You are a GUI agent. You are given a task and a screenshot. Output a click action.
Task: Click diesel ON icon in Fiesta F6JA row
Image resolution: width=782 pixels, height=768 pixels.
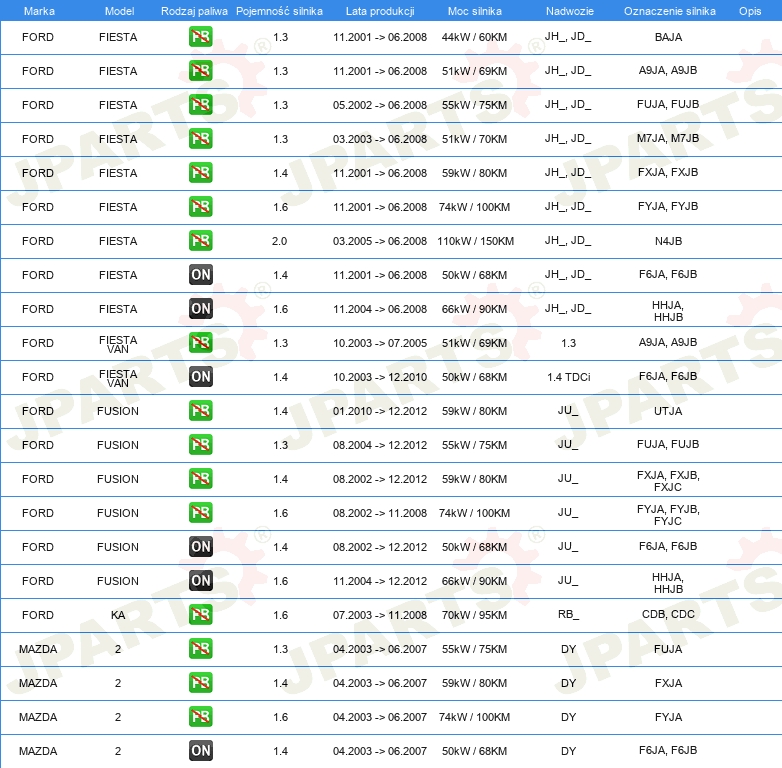pyautogui.click(x=200, y=274)
